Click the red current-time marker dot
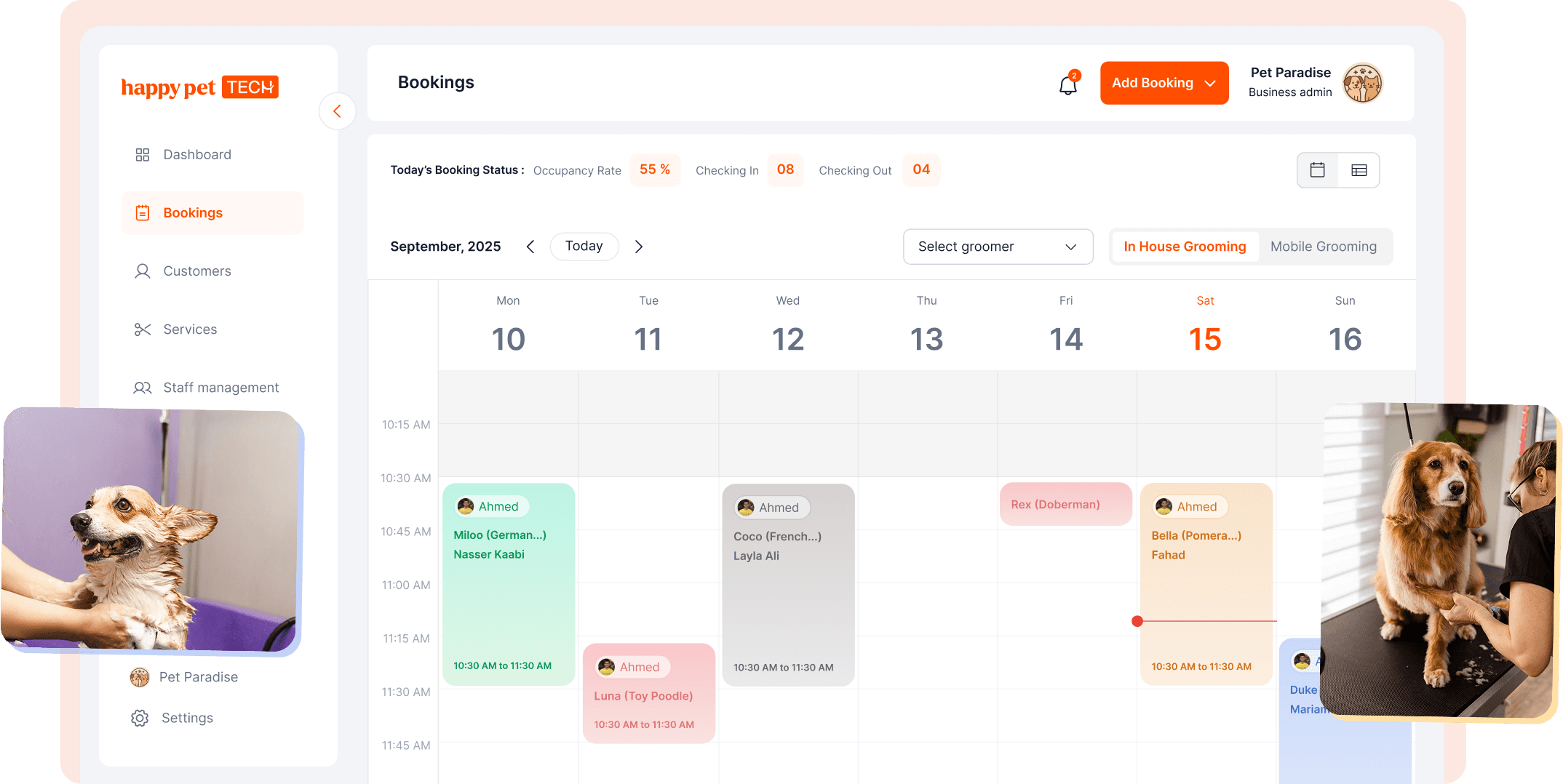This screenshot has height=784, width=1563. 1137,621
